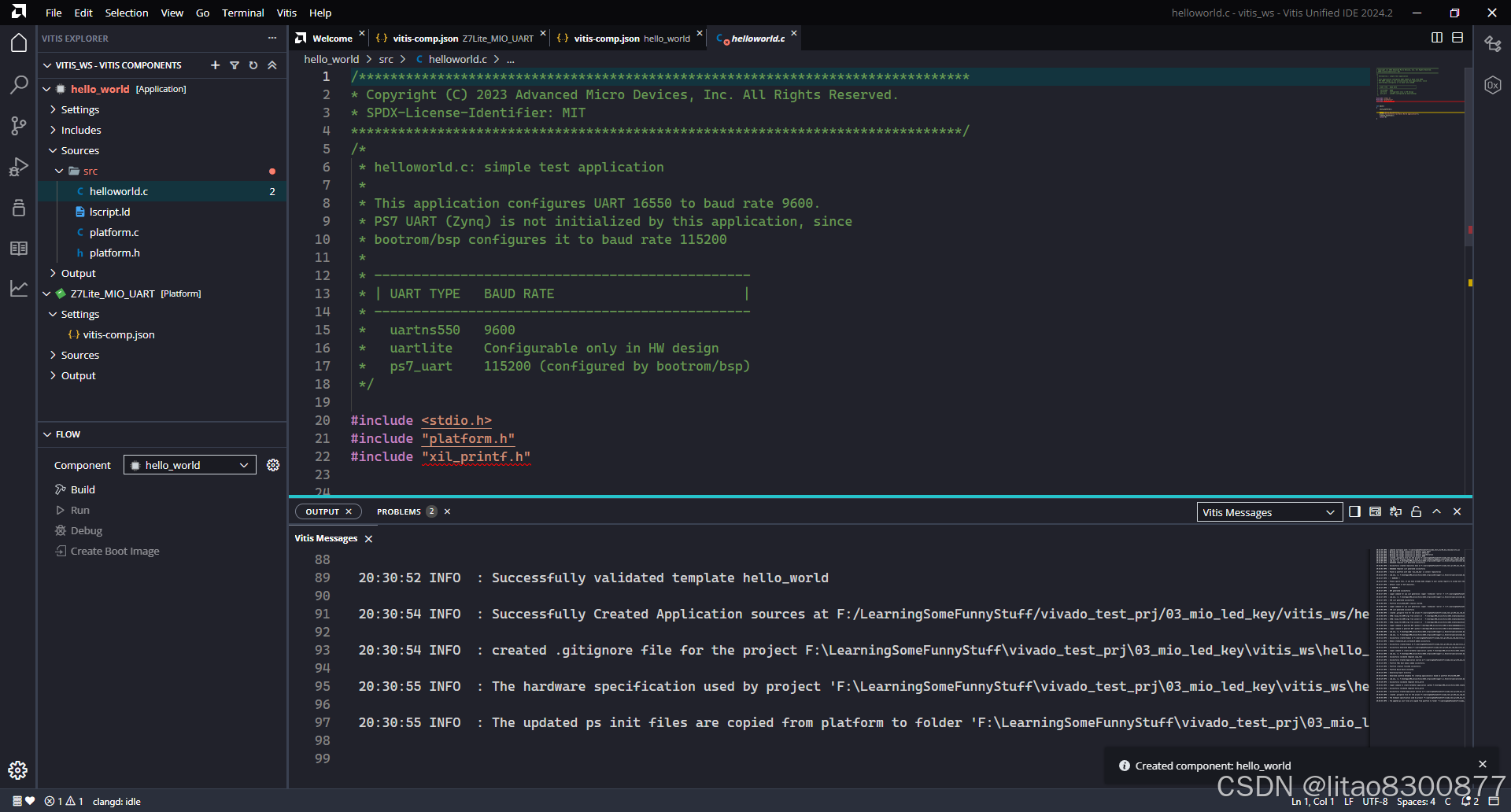Image resolution: width=1511 pixels, height=812 pixels.
Task: Open the Vitis Messages channel dropdown
Action: coord(1269,512)
